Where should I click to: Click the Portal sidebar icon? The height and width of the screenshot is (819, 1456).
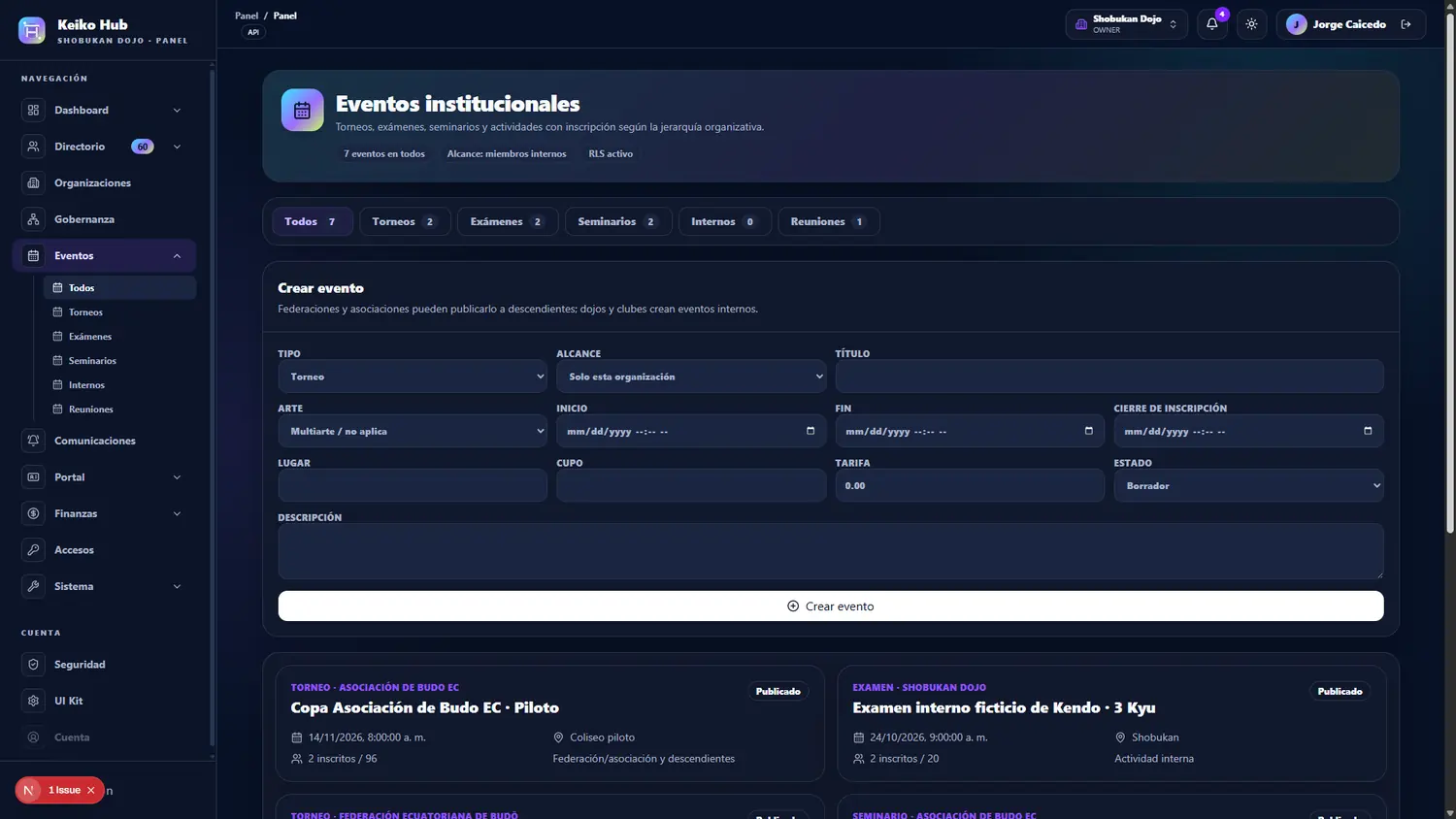point(33,477)
